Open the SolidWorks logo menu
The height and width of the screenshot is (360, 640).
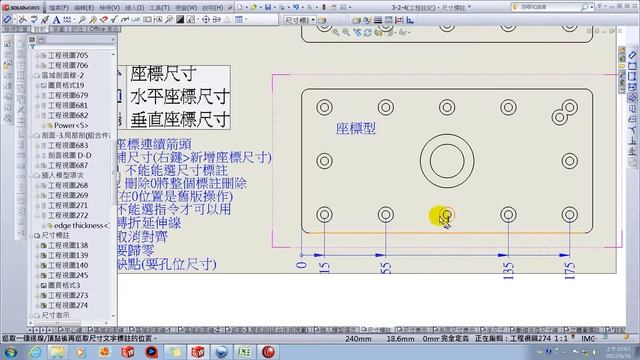coord(21,7)
